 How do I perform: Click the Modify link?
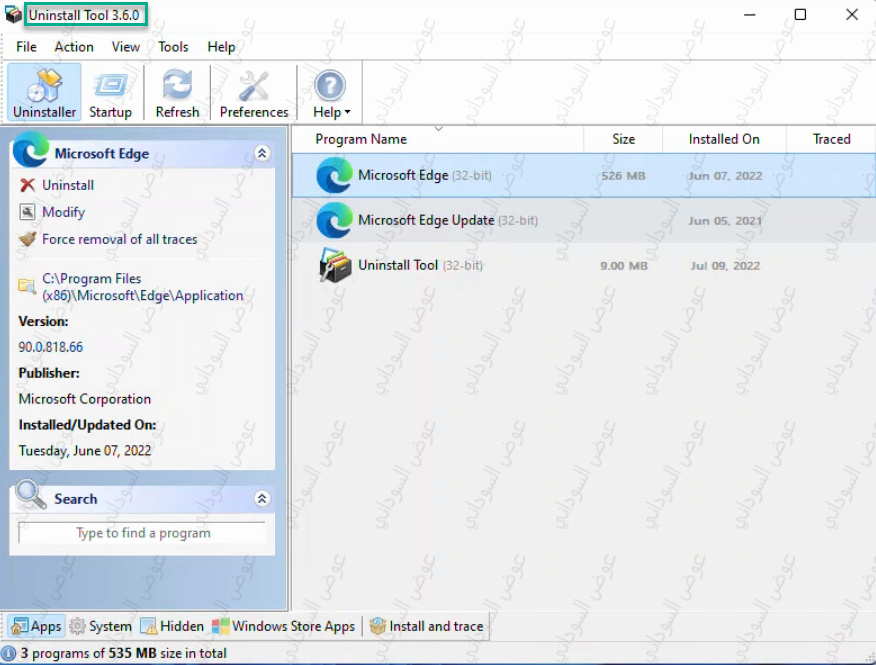coord(64,212)
